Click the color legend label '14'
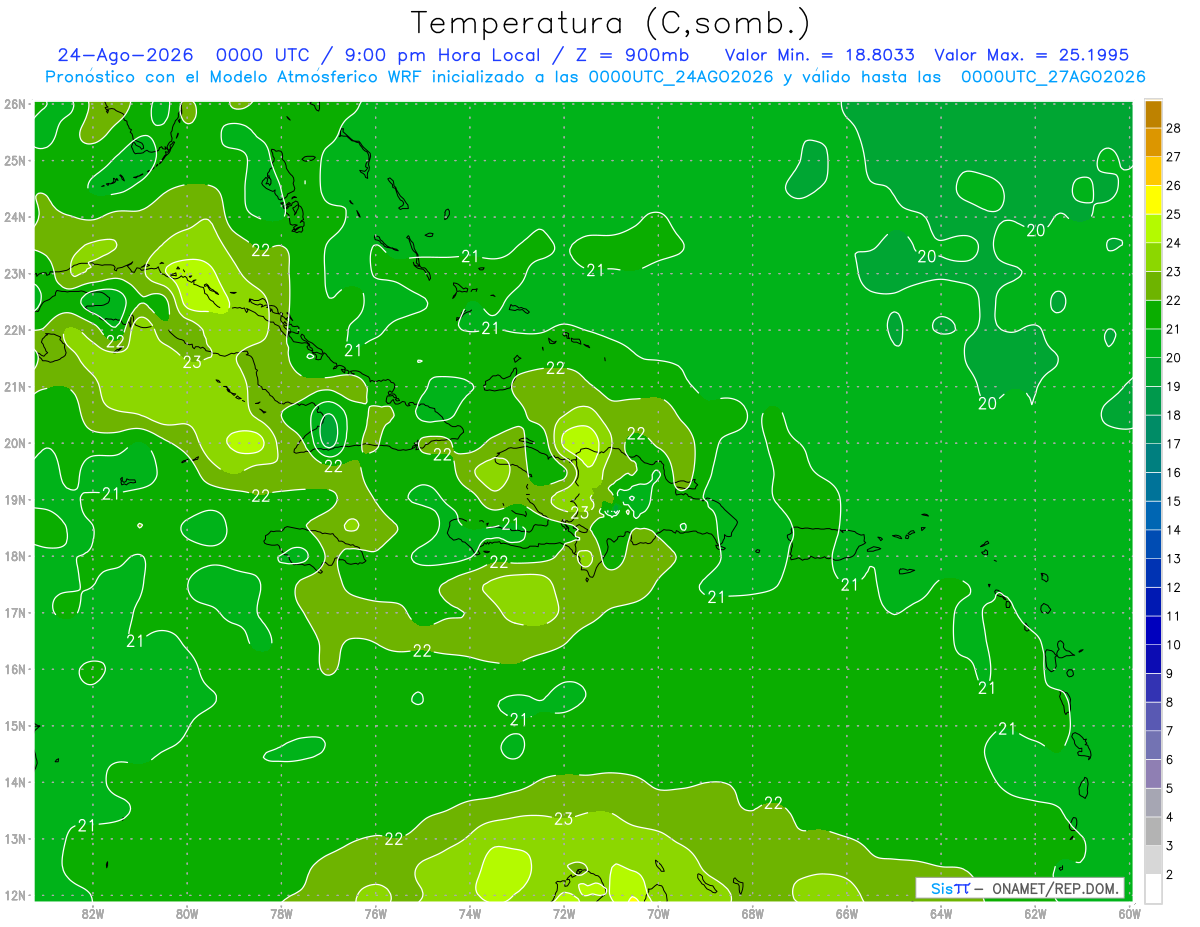Image resolution: width=1200 pixels, height=927 pixels. (x=1173, y=530)
